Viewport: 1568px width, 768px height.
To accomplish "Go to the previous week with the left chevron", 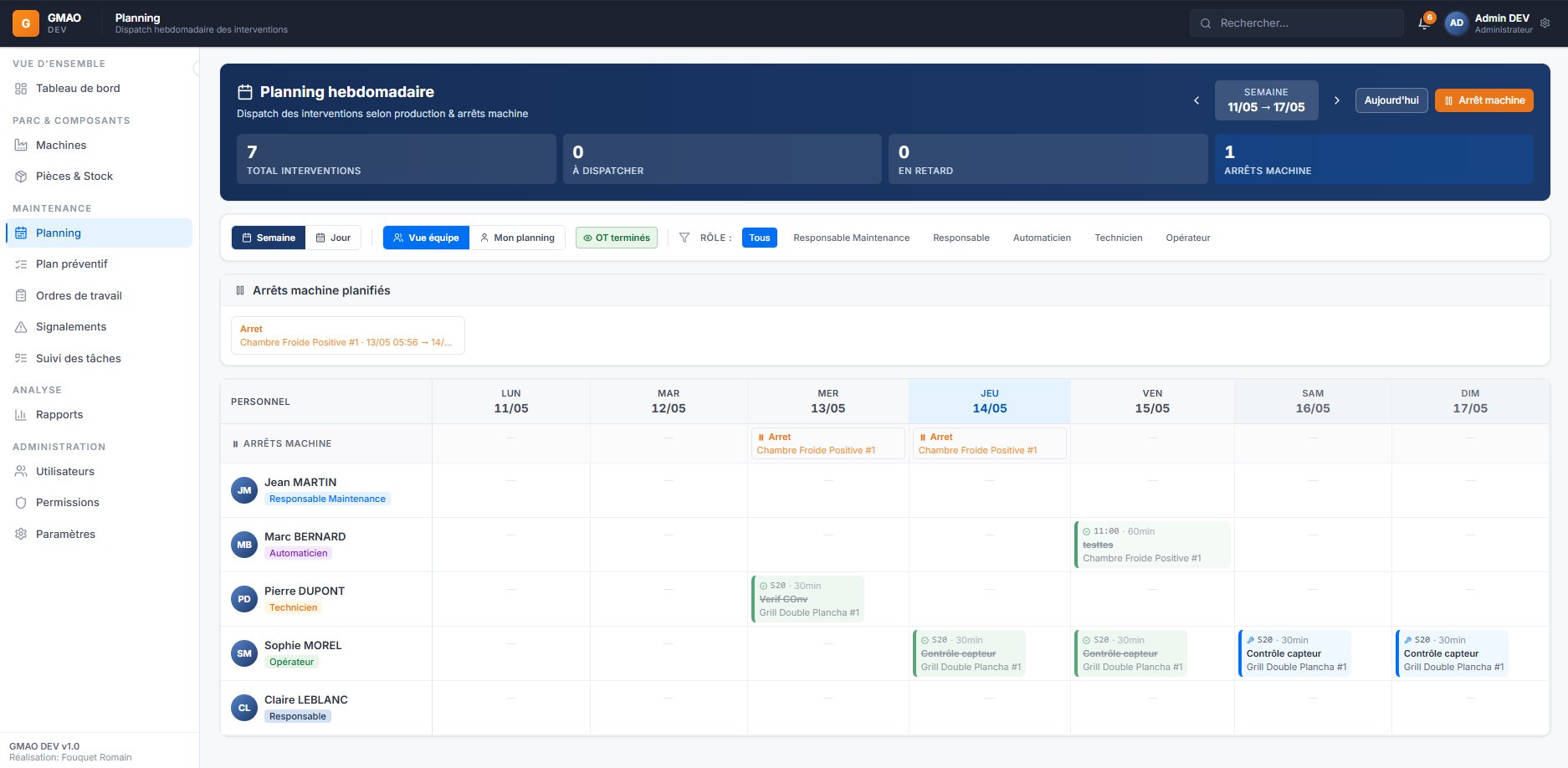I will (x=1196, y=100).
